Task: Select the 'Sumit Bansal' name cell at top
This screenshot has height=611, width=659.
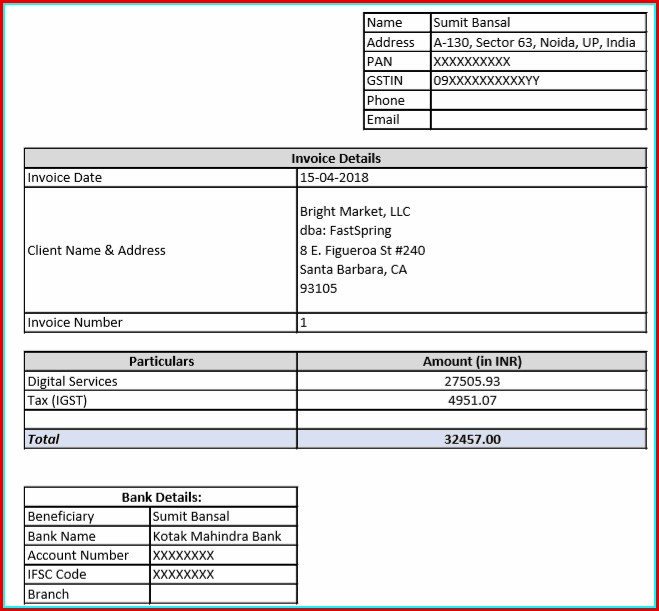Action: [x=538, y=22]
